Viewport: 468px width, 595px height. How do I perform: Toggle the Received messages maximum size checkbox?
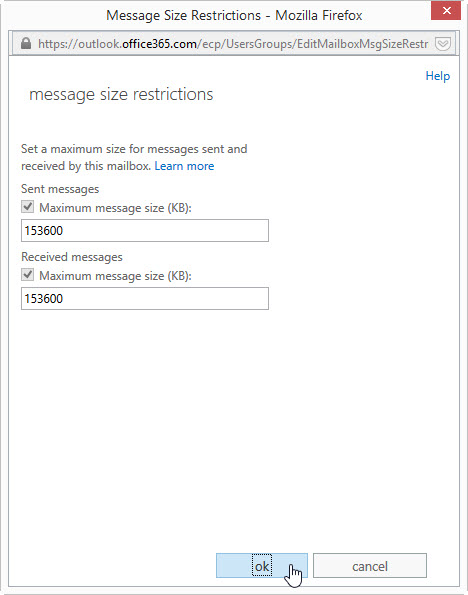(27, 275)
